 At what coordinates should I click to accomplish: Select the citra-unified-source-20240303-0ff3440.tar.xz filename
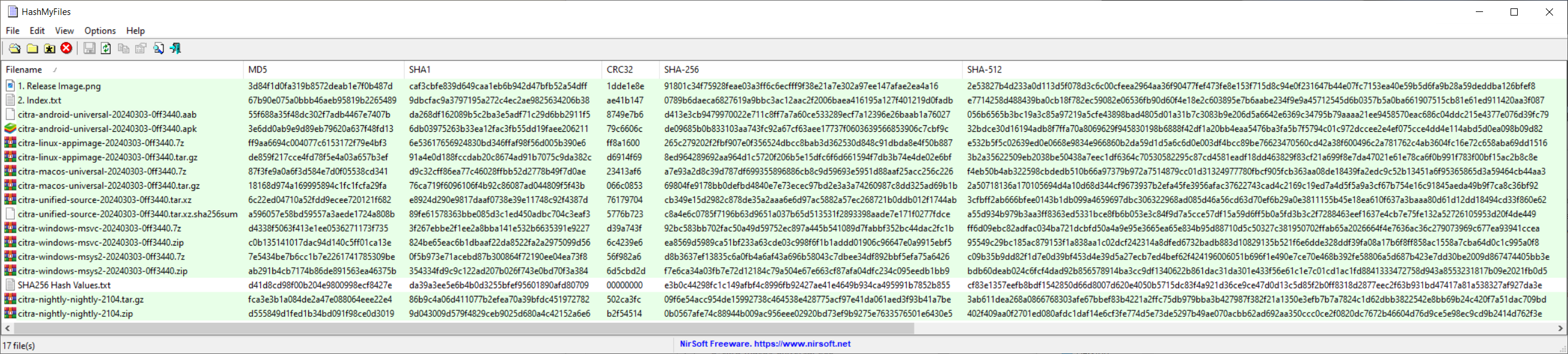(105, 200)
